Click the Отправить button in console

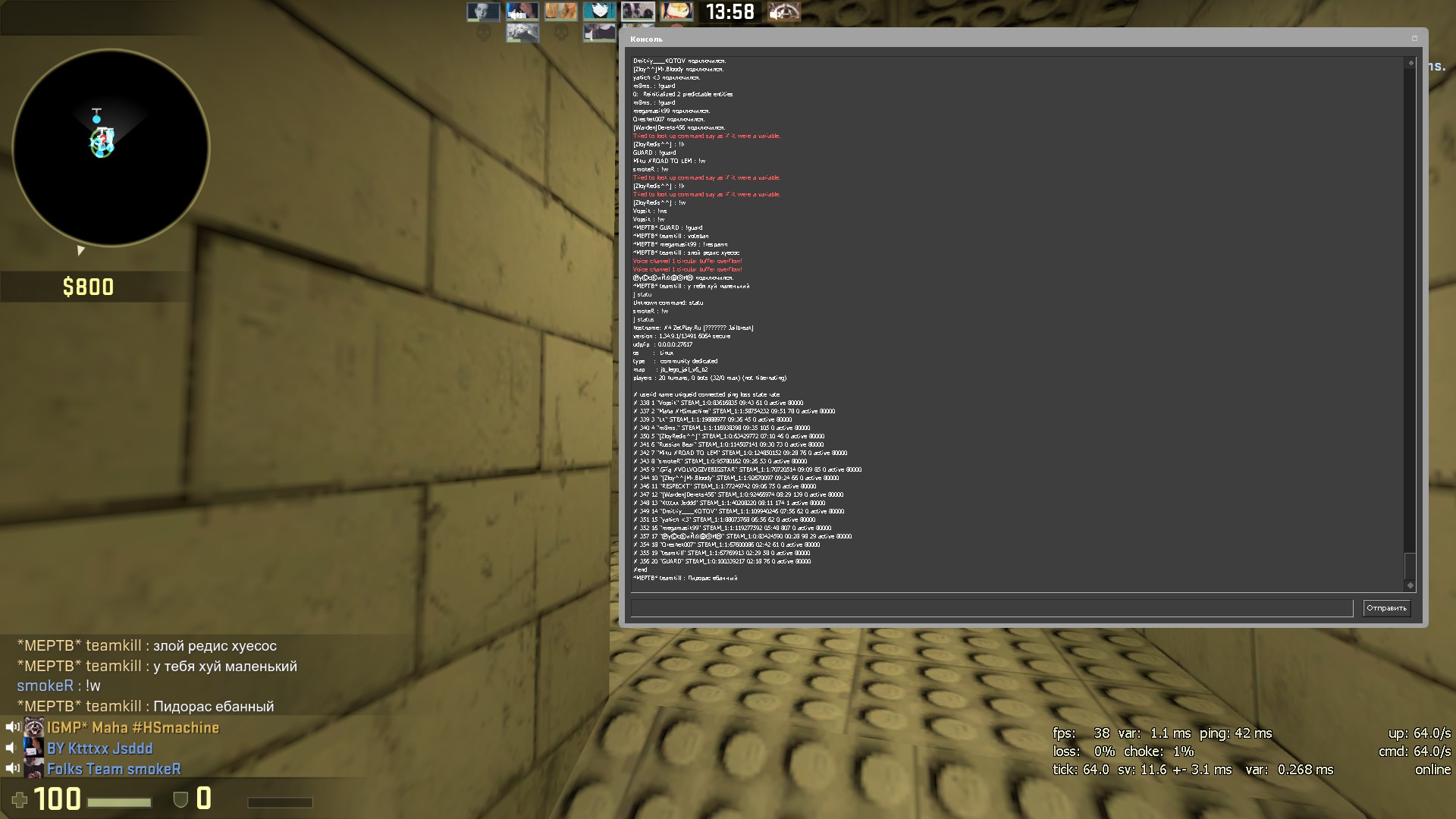pos(1386,608)
